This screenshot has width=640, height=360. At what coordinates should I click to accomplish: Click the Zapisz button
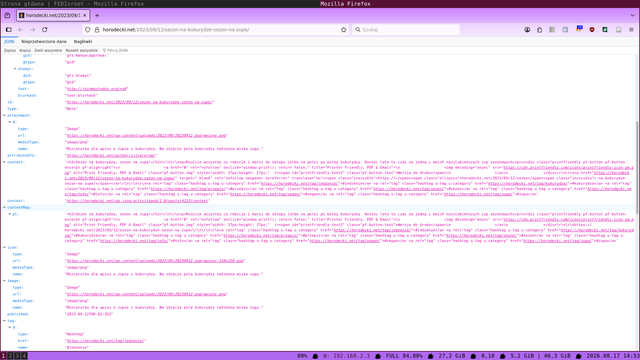[10, 51]
